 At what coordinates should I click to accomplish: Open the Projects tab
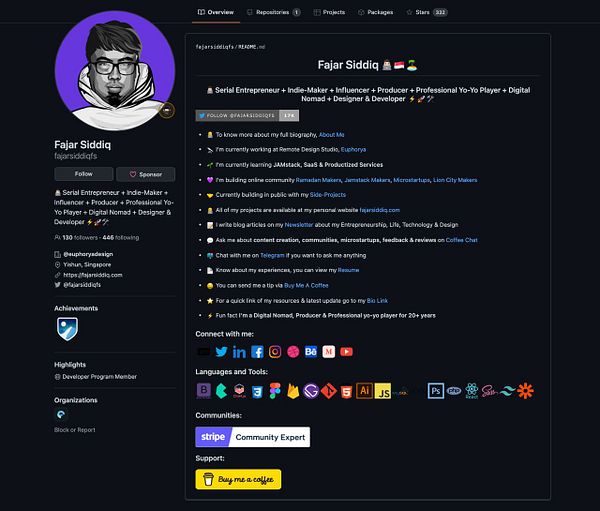(329, 12)
